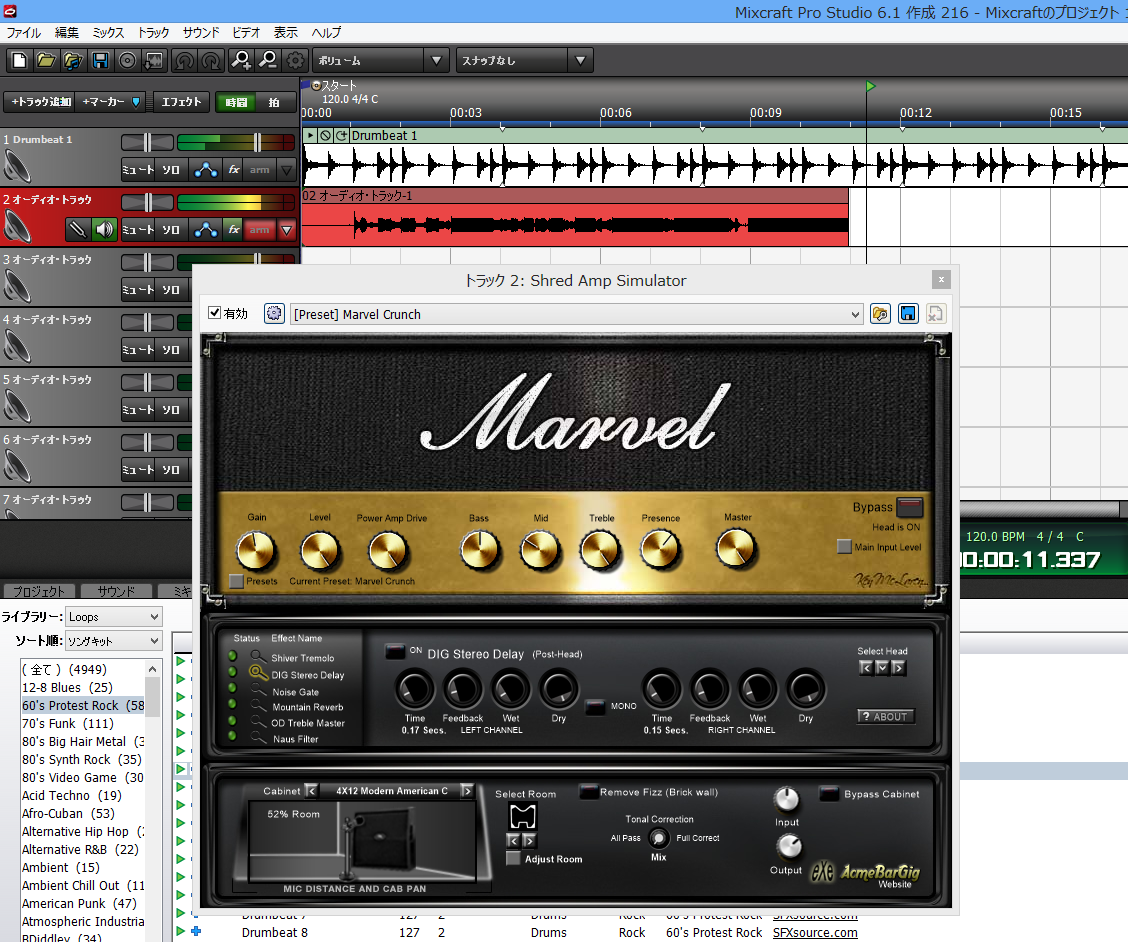Edit the OD Treble Master effect

(259, 722)
